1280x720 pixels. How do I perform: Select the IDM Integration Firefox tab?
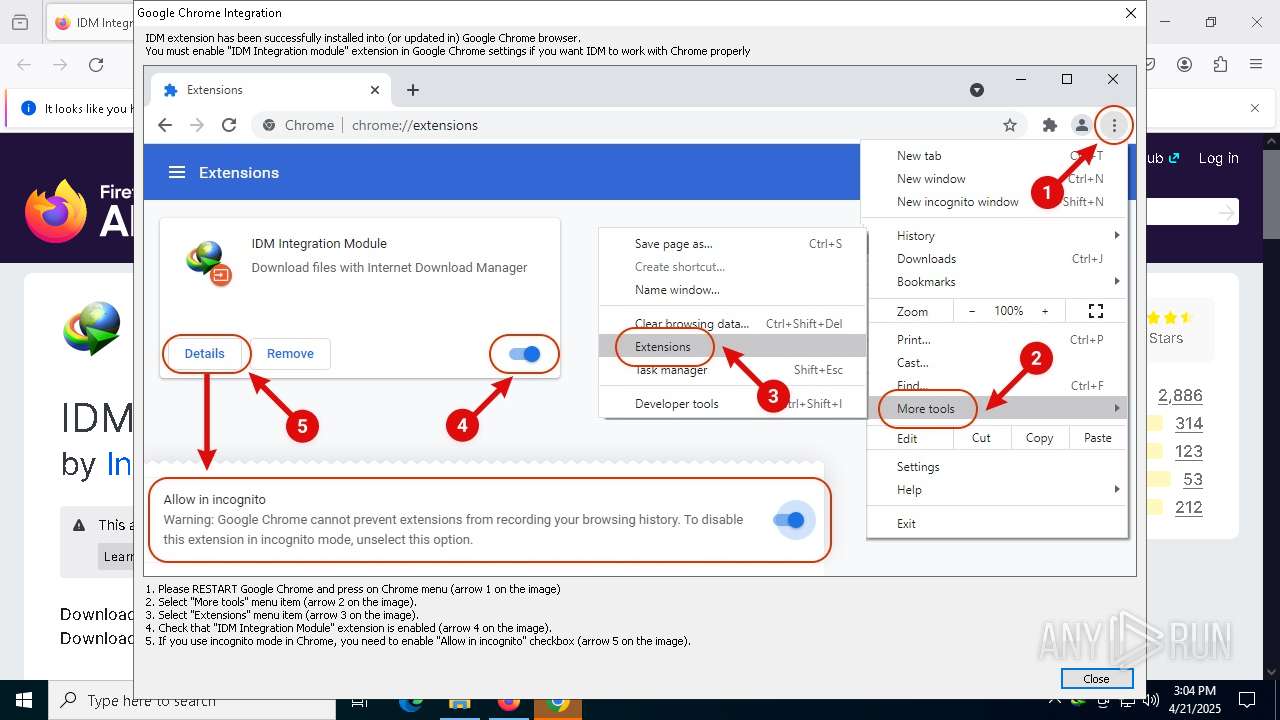coord(92,22)
